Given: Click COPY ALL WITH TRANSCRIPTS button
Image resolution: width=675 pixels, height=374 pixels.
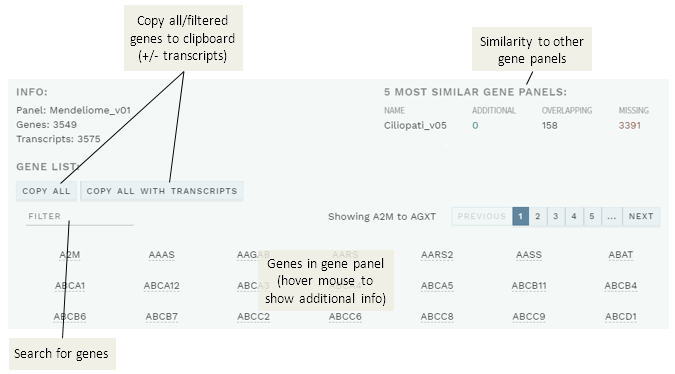Looking at the screenshot, I should pos(162,191).
